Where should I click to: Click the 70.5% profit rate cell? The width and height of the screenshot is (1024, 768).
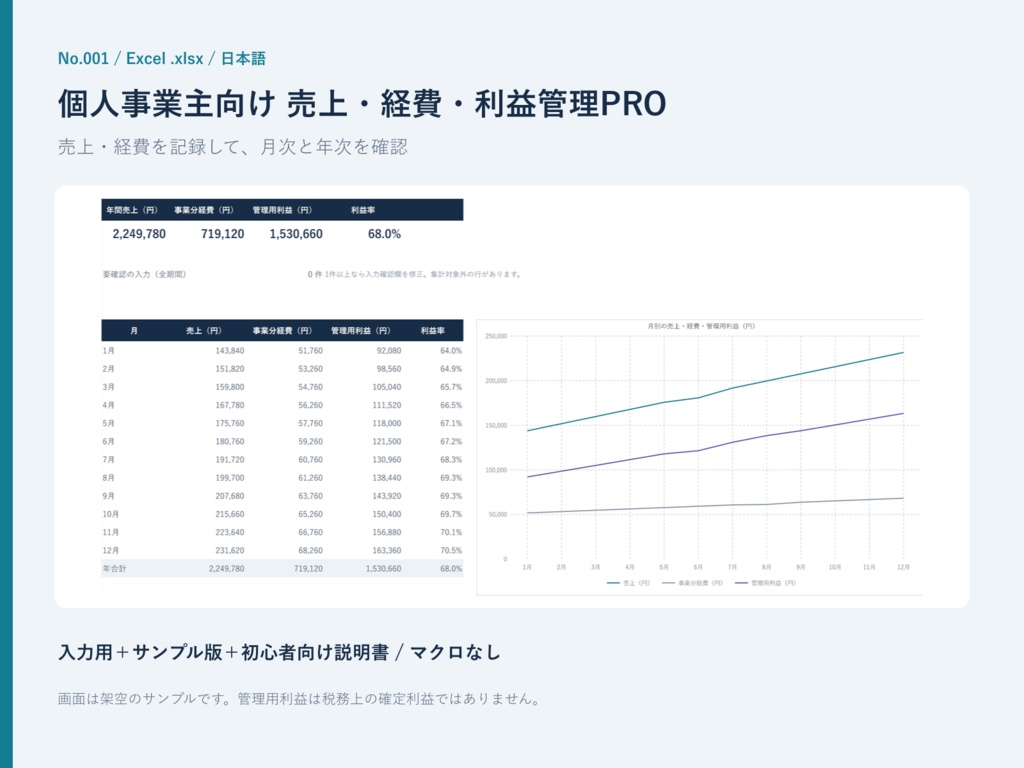[x=451, y=551]
